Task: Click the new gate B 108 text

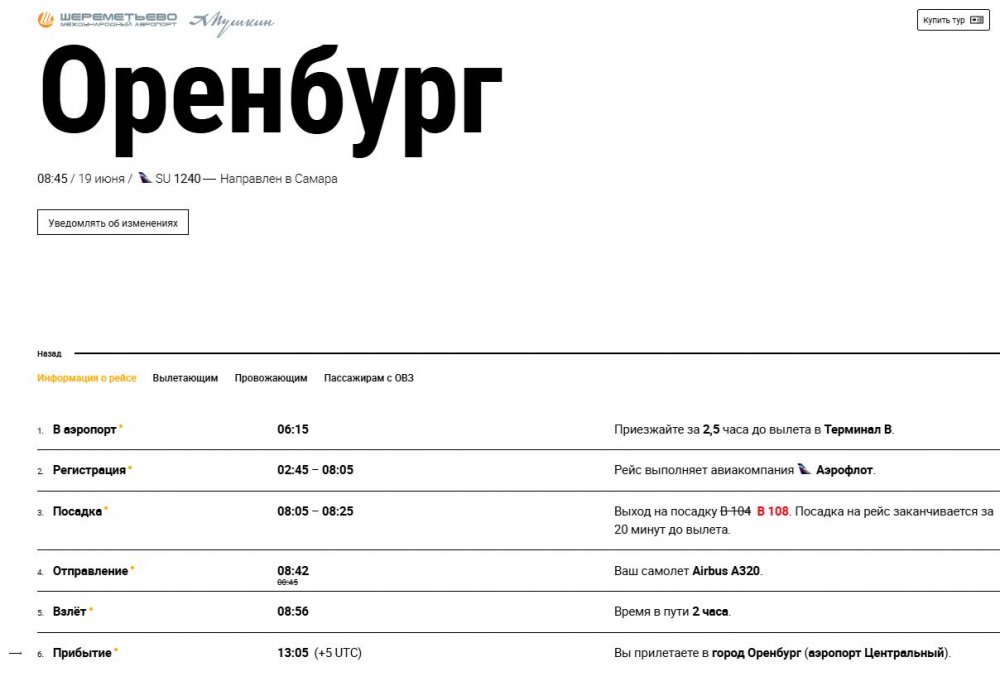Action: 773,511
